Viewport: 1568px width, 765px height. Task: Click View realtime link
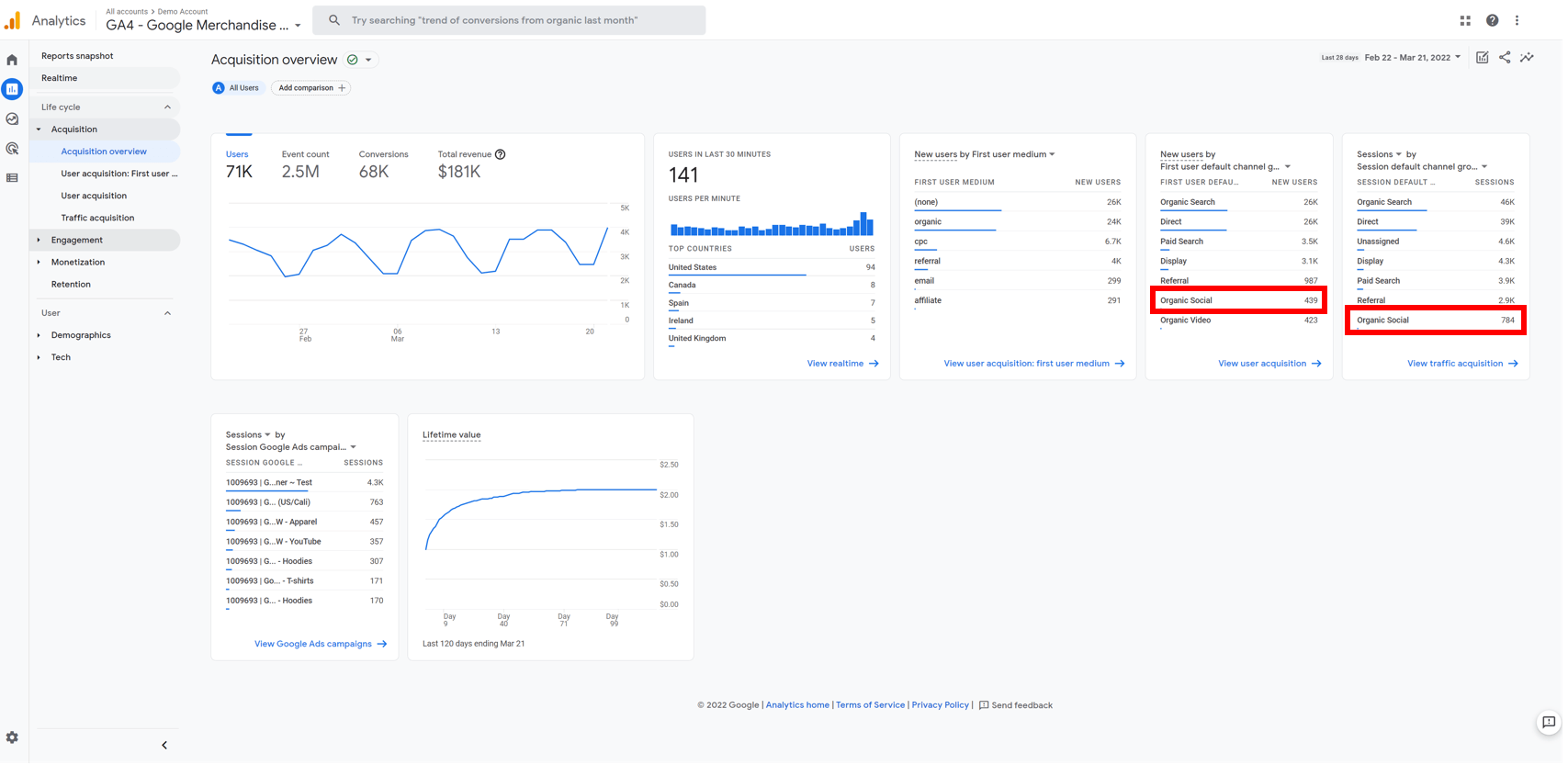coord(842,364)
